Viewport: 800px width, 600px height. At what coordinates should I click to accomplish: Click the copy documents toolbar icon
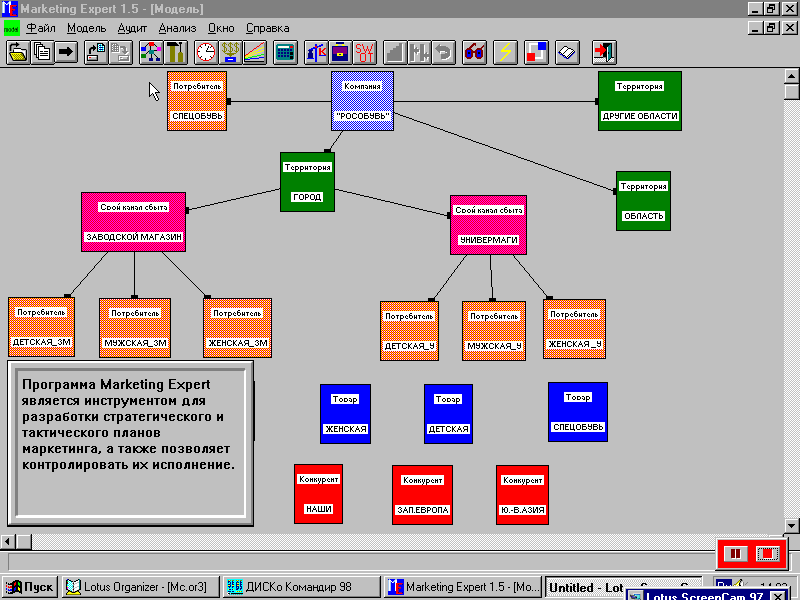point(42,52)
